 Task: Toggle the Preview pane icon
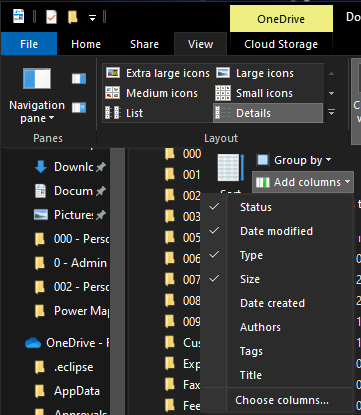point(79,79)
